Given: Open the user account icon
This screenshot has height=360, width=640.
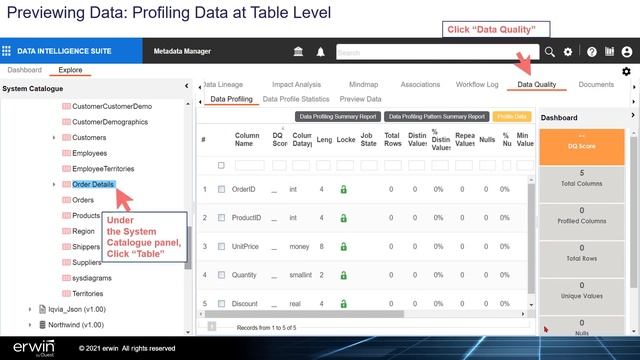Looking at the screenshot, I should pyautogui.click(x=627, y=52).
